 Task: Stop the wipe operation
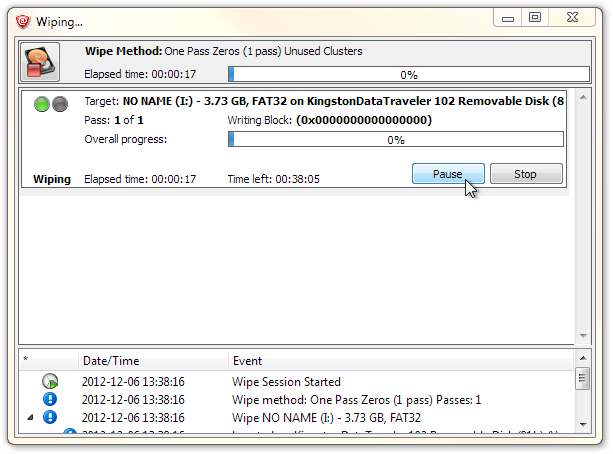pos(525,174)
